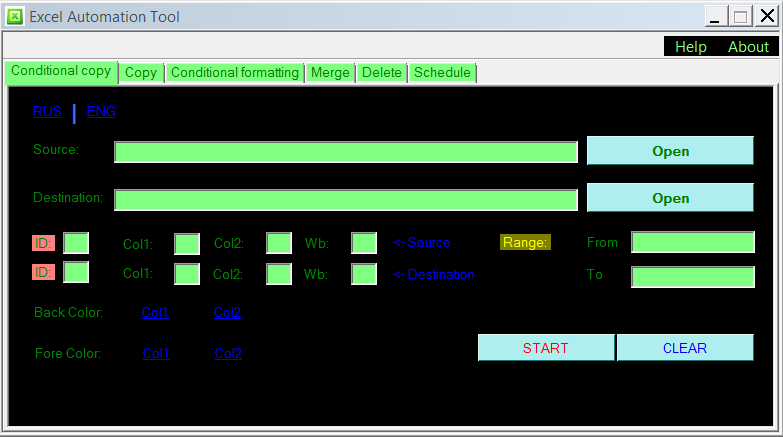Viewport: 783px width, 437px height.
Task: Pick Back Color Col1 link
Action: point(155,313)
